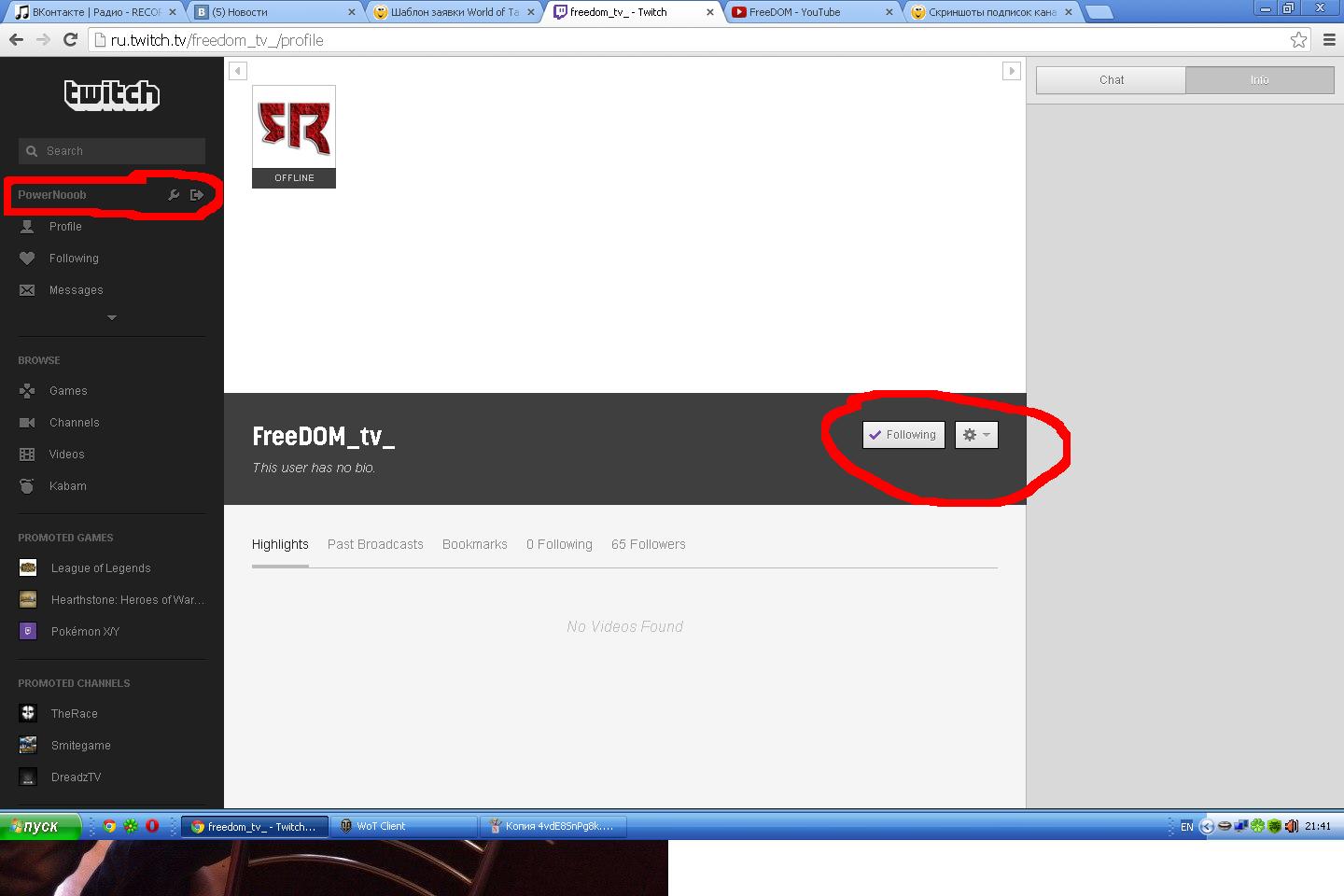Click the search magnifier icon

coord(32,151)
